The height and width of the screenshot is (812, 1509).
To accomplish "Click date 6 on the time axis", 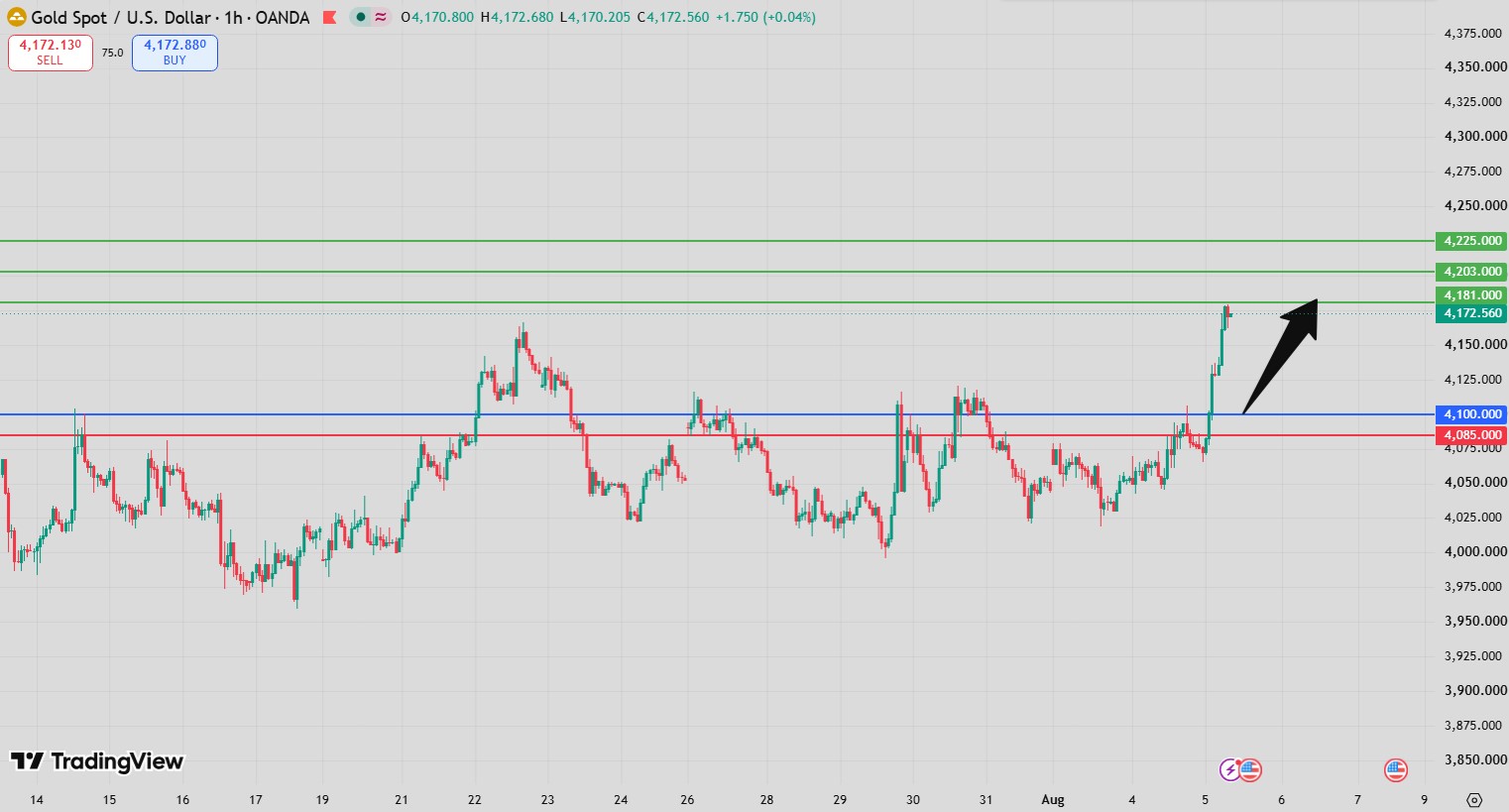I will click(1281, 800).
